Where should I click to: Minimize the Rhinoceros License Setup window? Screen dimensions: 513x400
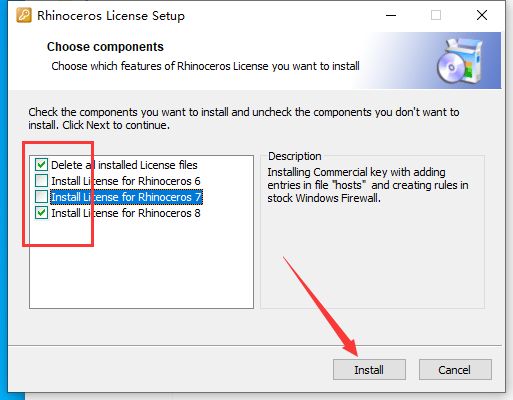tap(391, 15)
